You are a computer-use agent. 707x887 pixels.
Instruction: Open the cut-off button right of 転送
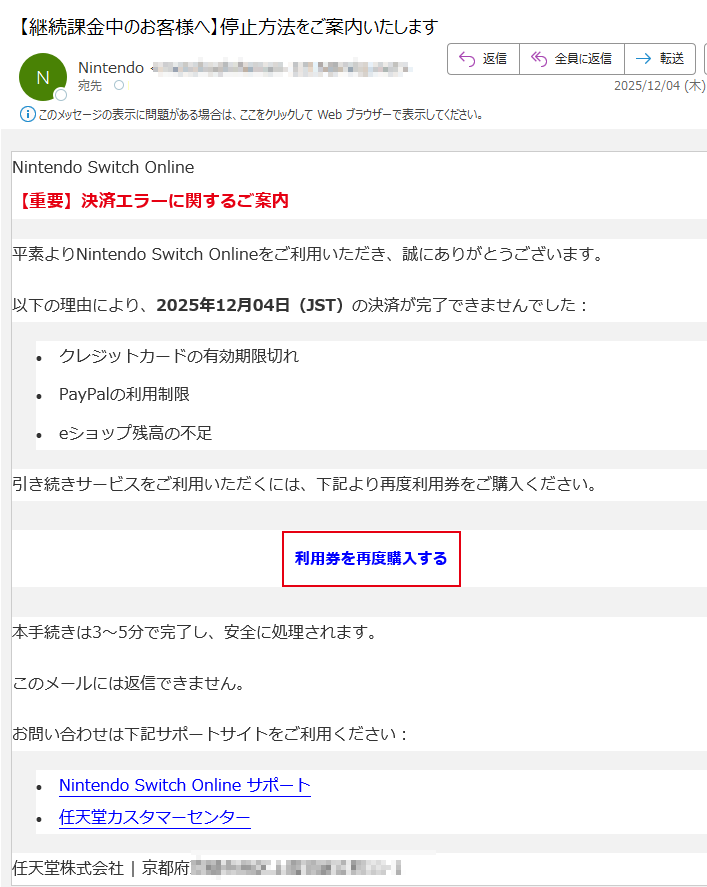tap(705, 59)
